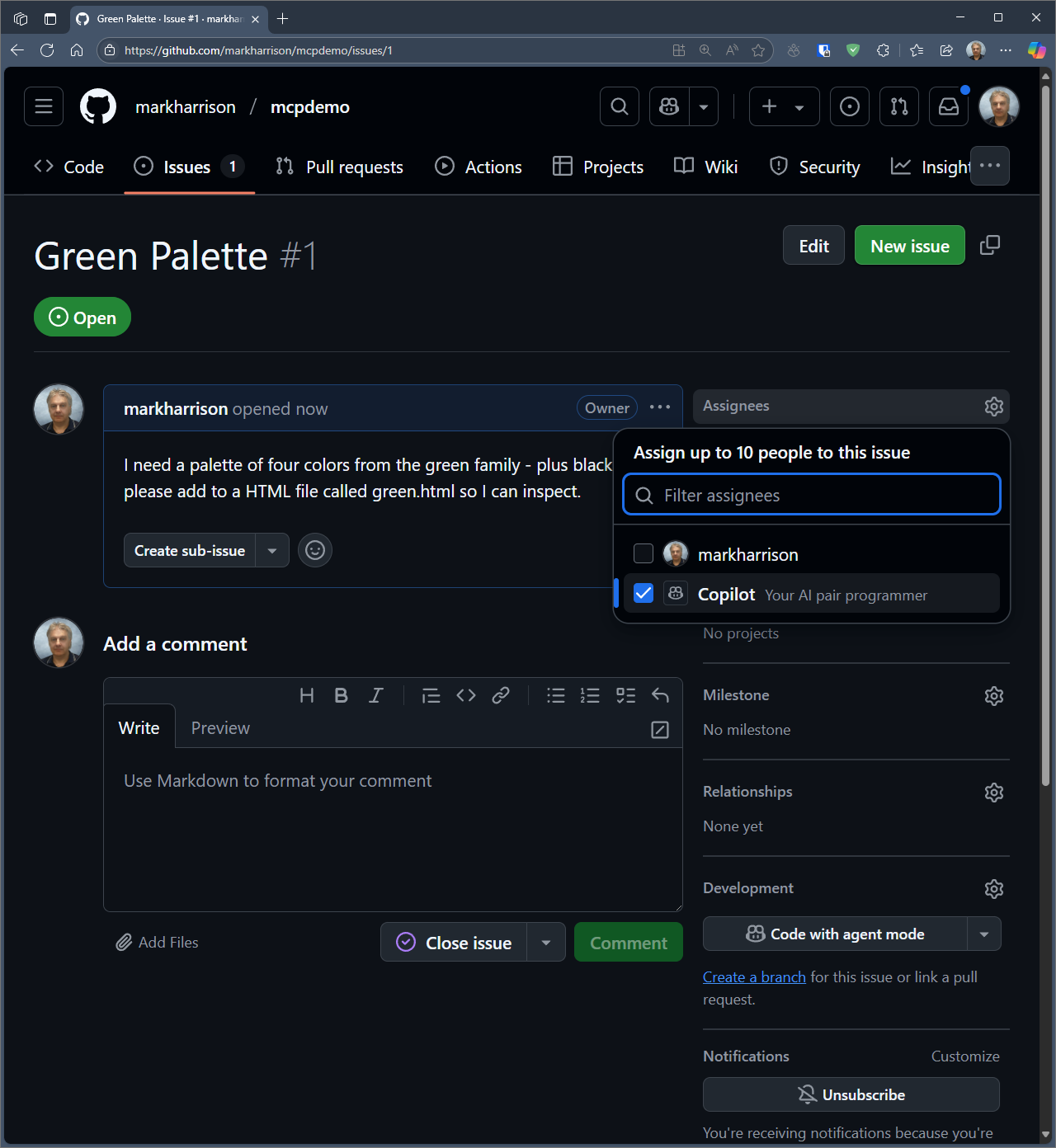Uncheck the Copilot assignee checkbox

click(x=643, y=593)
